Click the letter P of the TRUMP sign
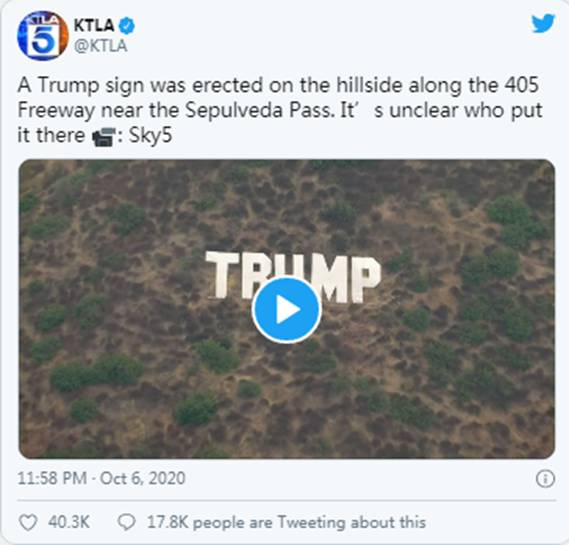Image resolution: width=569 pixels, height=545 pixels. click(368, 279)
